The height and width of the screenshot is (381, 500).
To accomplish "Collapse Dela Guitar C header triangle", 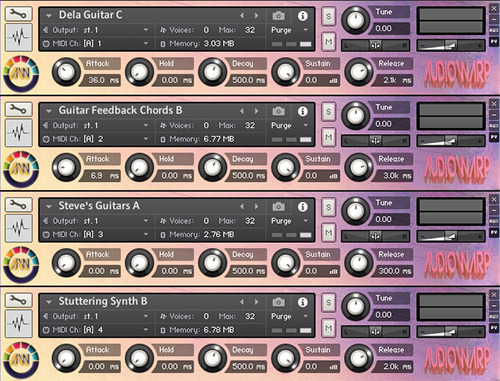I will 49,16.
